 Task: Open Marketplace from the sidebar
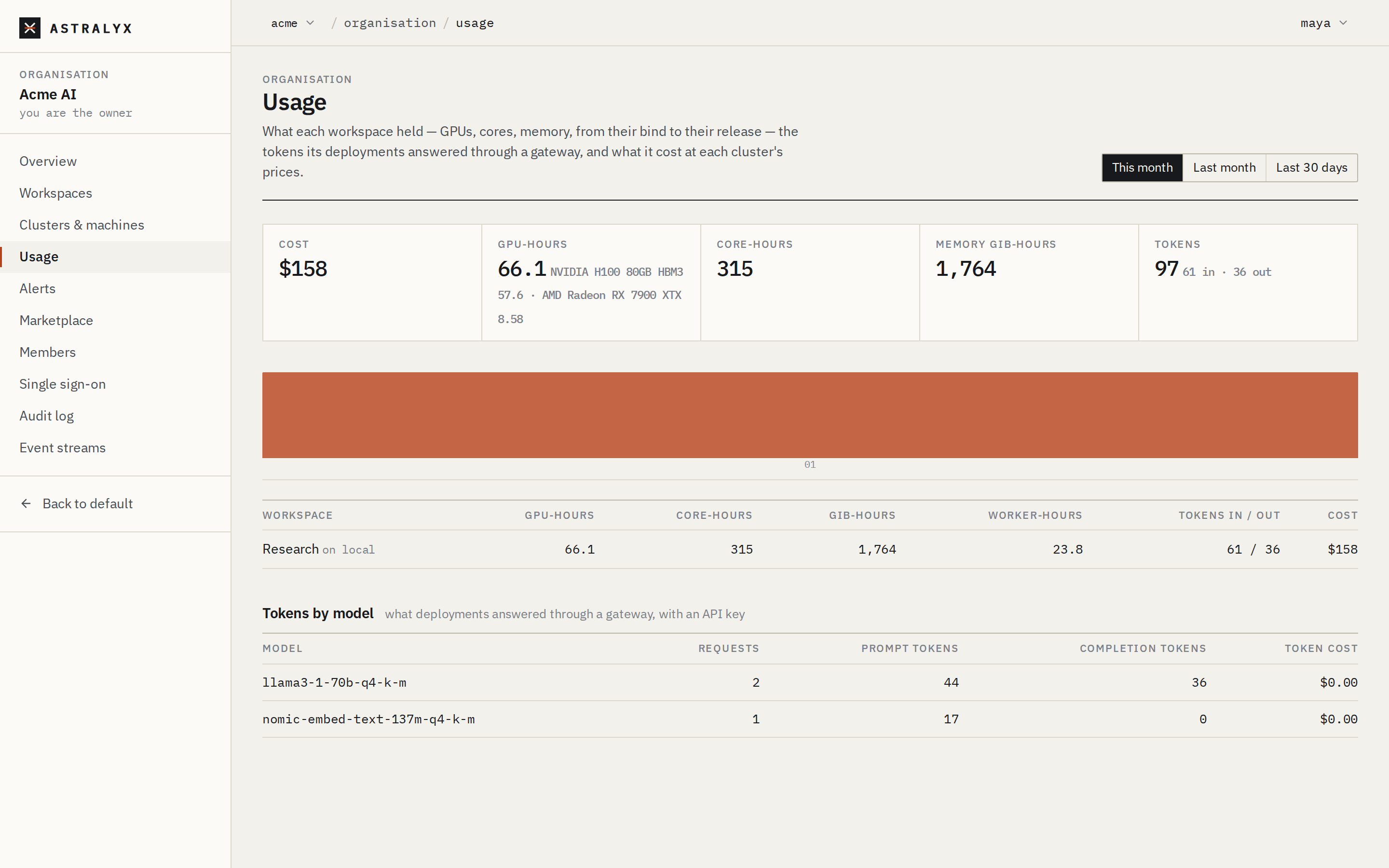pos(115,320)
